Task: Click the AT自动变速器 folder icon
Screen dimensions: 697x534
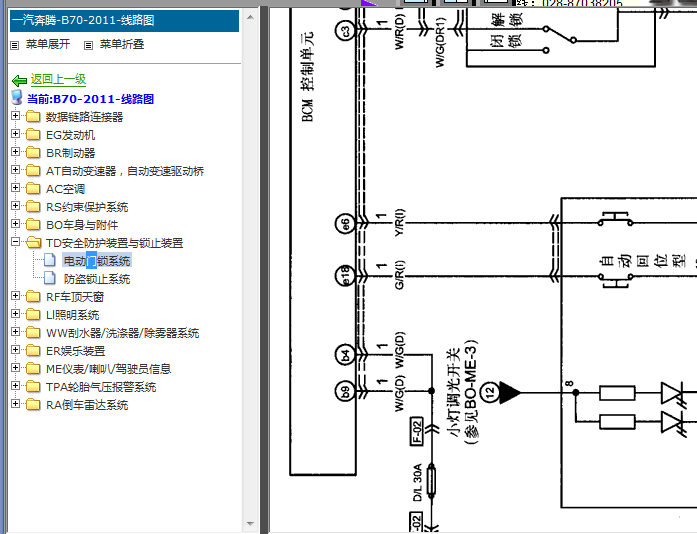Action: 33,170
